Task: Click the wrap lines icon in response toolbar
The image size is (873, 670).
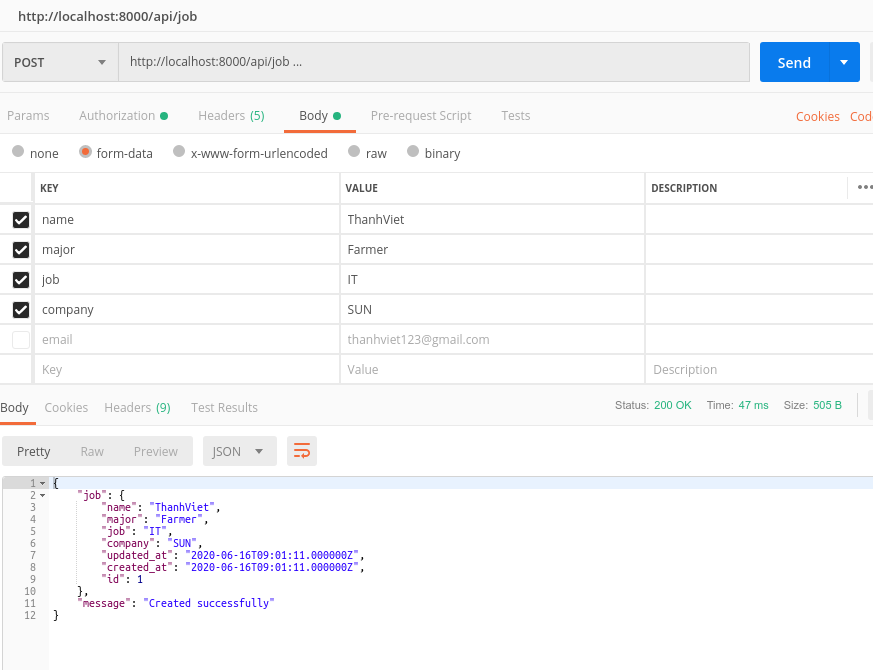Action: [x=301, y=451]
